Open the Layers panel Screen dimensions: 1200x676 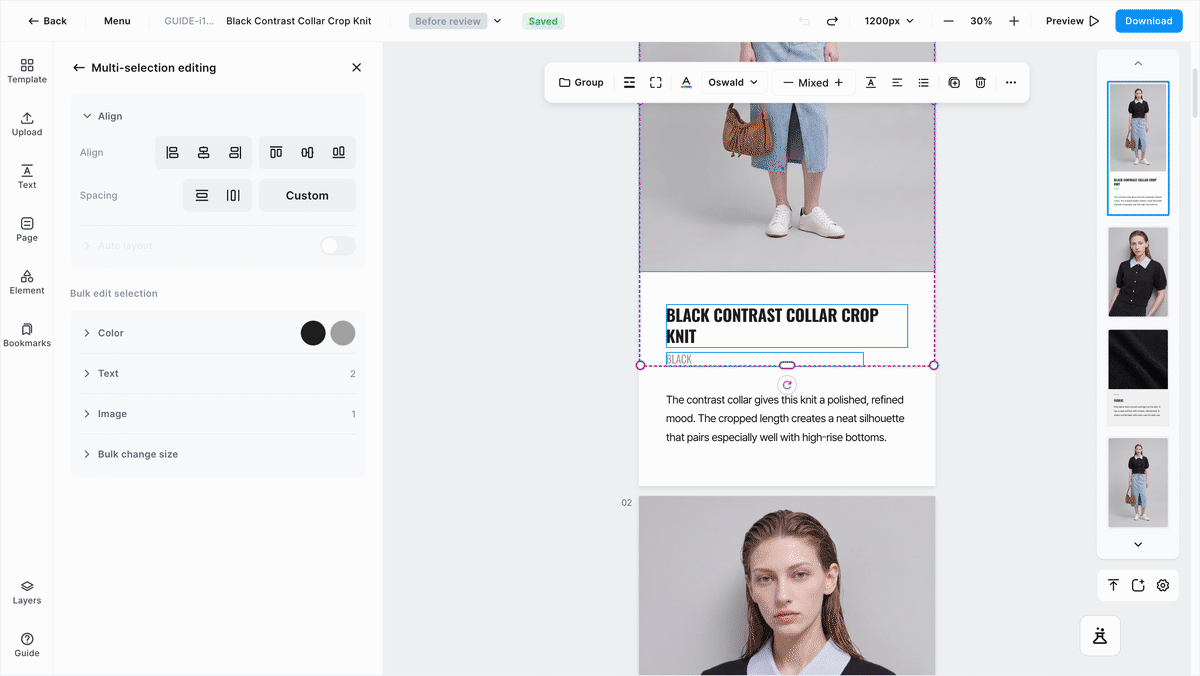pyautogui.click(x=27, y=593)
